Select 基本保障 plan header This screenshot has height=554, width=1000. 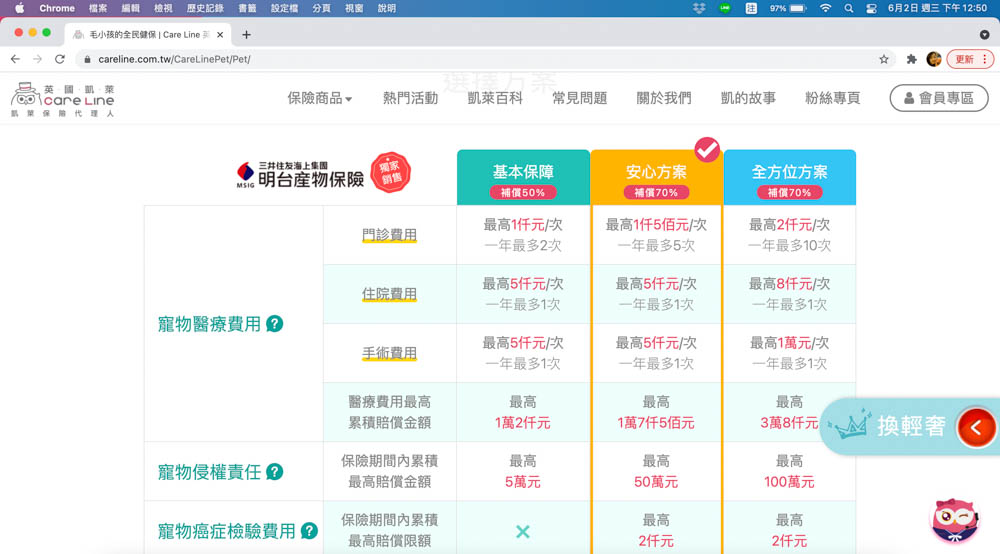tap(523, 177)
